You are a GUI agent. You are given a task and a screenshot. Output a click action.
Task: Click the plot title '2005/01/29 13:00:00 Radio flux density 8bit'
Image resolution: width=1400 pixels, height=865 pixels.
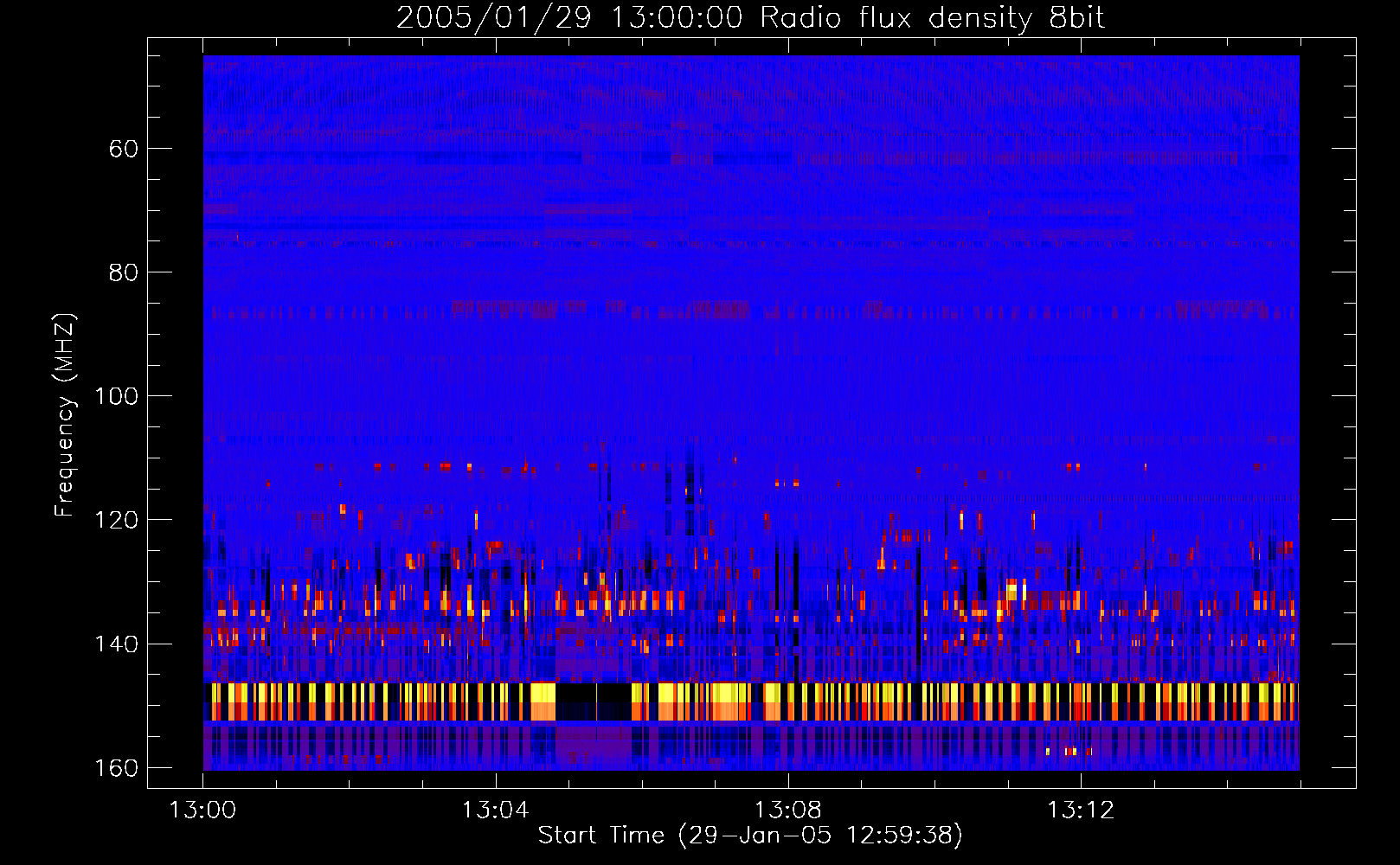click(750, 18)
